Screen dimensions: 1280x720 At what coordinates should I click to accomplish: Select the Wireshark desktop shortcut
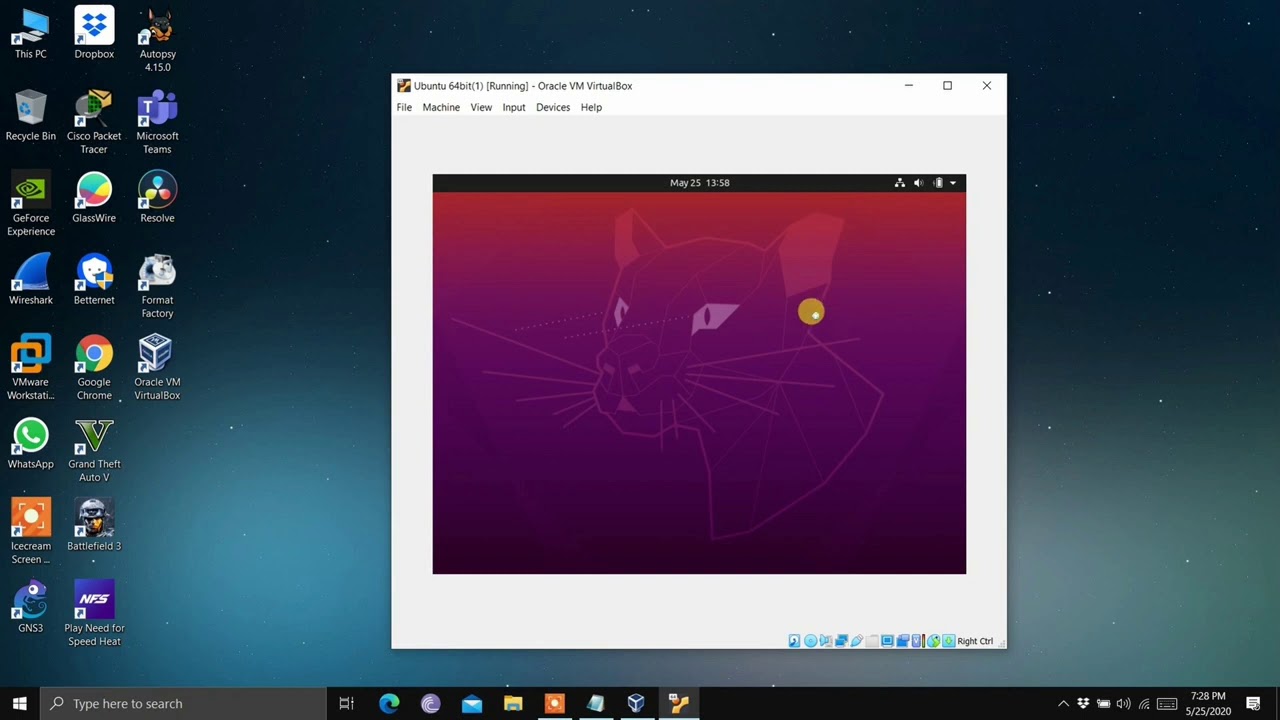(30, 279)
